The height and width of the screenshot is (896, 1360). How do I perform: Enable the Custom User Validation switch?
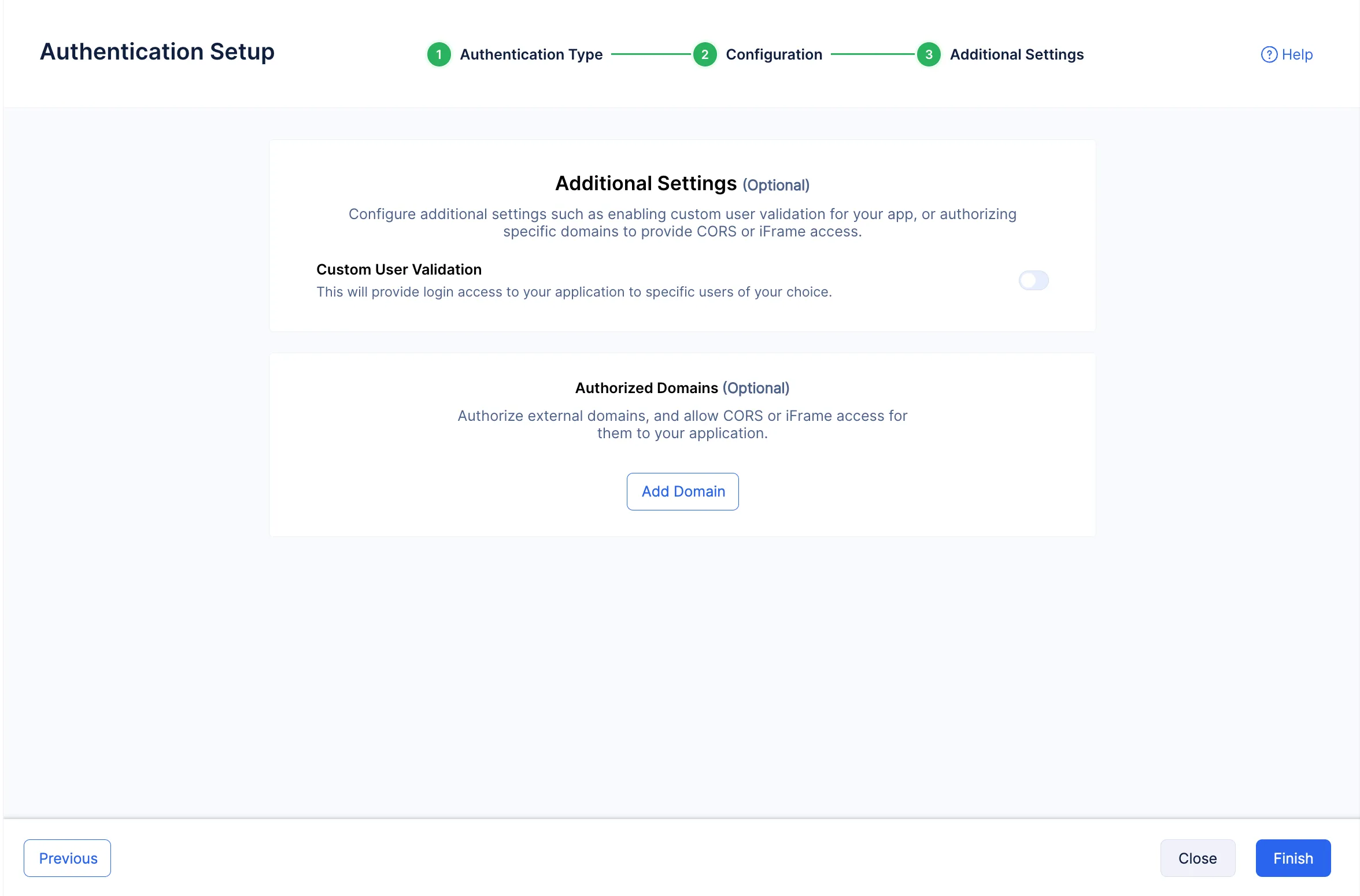[1033, 280]
